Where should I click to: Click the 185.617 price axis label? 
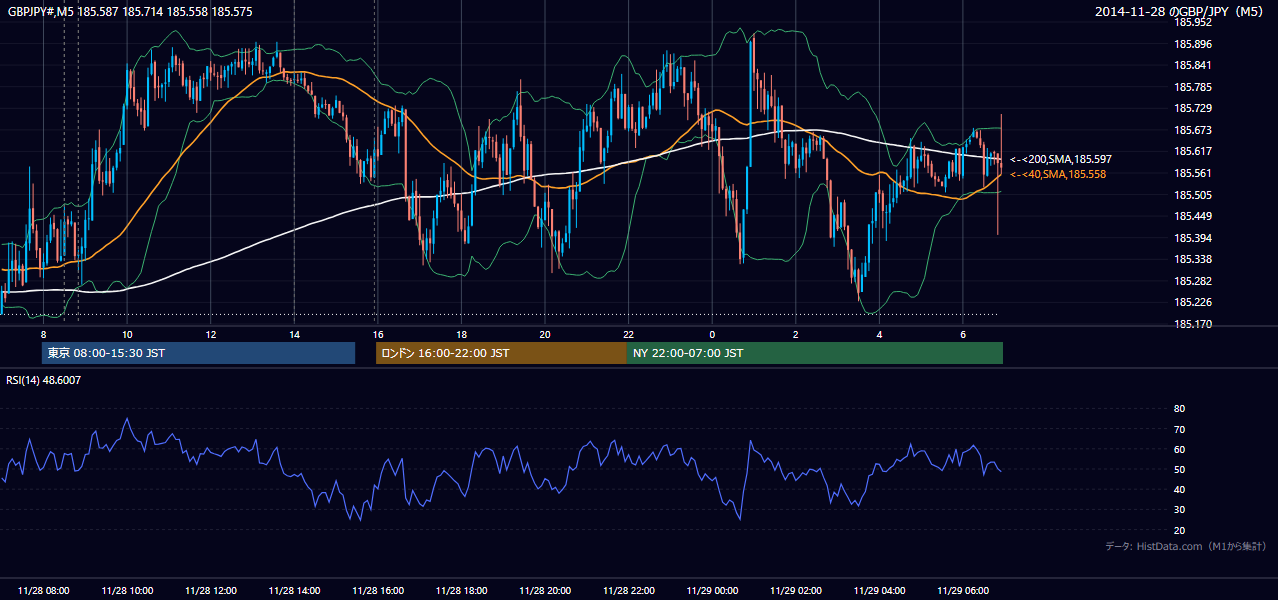(1193, 151)
